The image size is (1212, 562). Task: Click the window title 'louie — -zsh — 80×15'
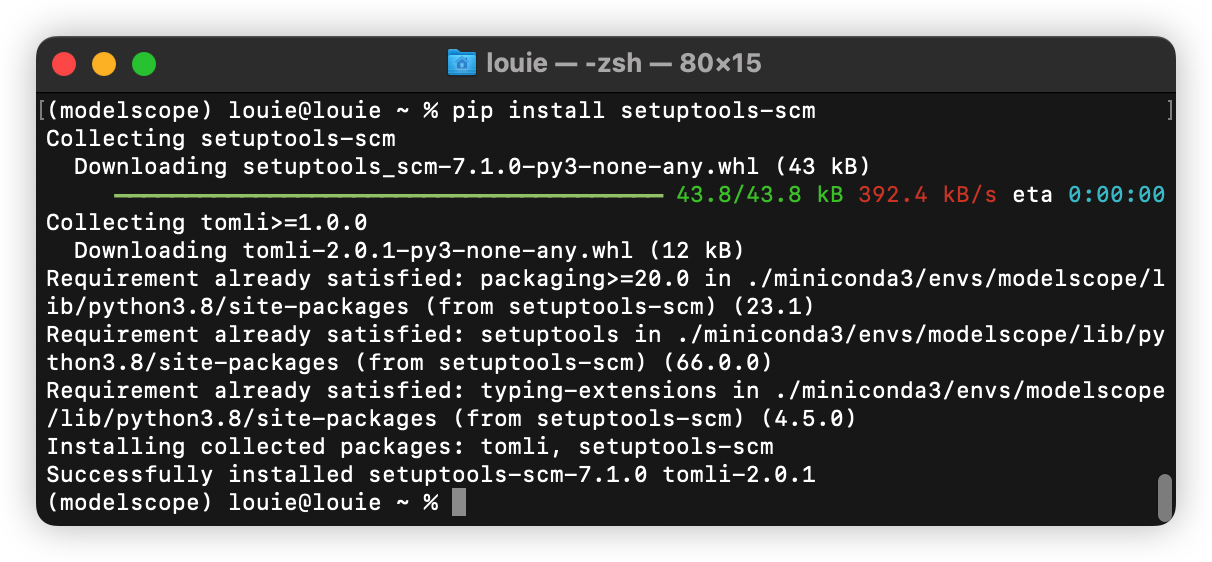[624, 63]
